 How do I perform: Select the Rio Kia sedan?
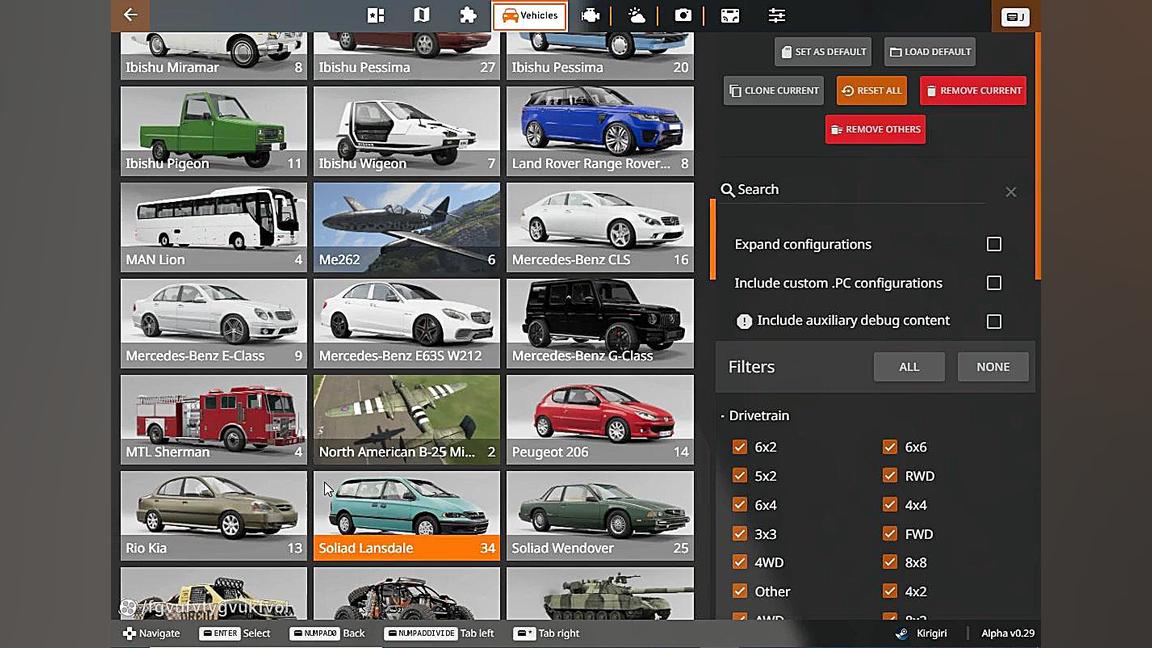point(214,516)
